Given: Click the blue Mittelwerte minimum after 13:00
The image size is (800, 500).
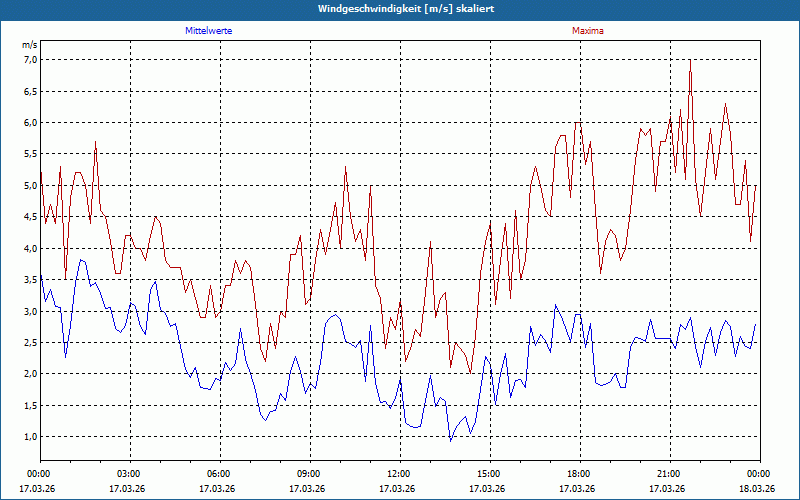Looking at the screenshot, I should [451, 441].
